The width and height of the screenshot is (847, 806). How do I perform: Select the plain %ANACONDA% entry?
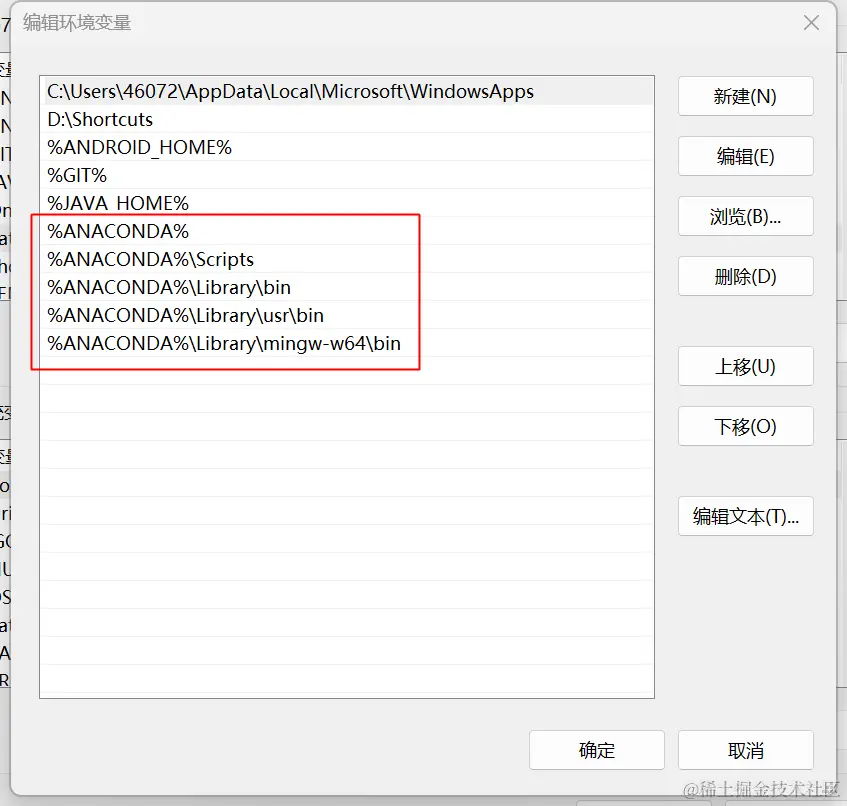(347, 231)
